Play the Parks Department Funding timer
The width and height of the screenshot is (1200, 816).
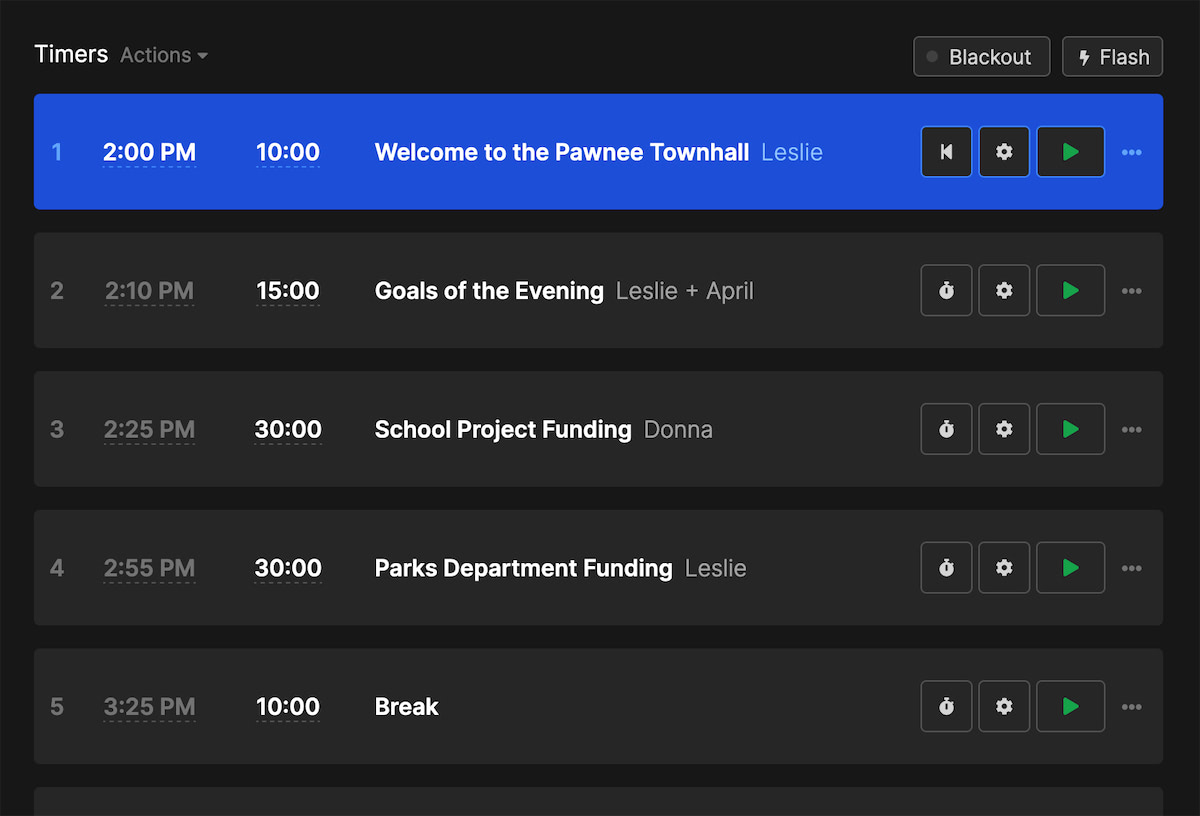click(1070, 567)
